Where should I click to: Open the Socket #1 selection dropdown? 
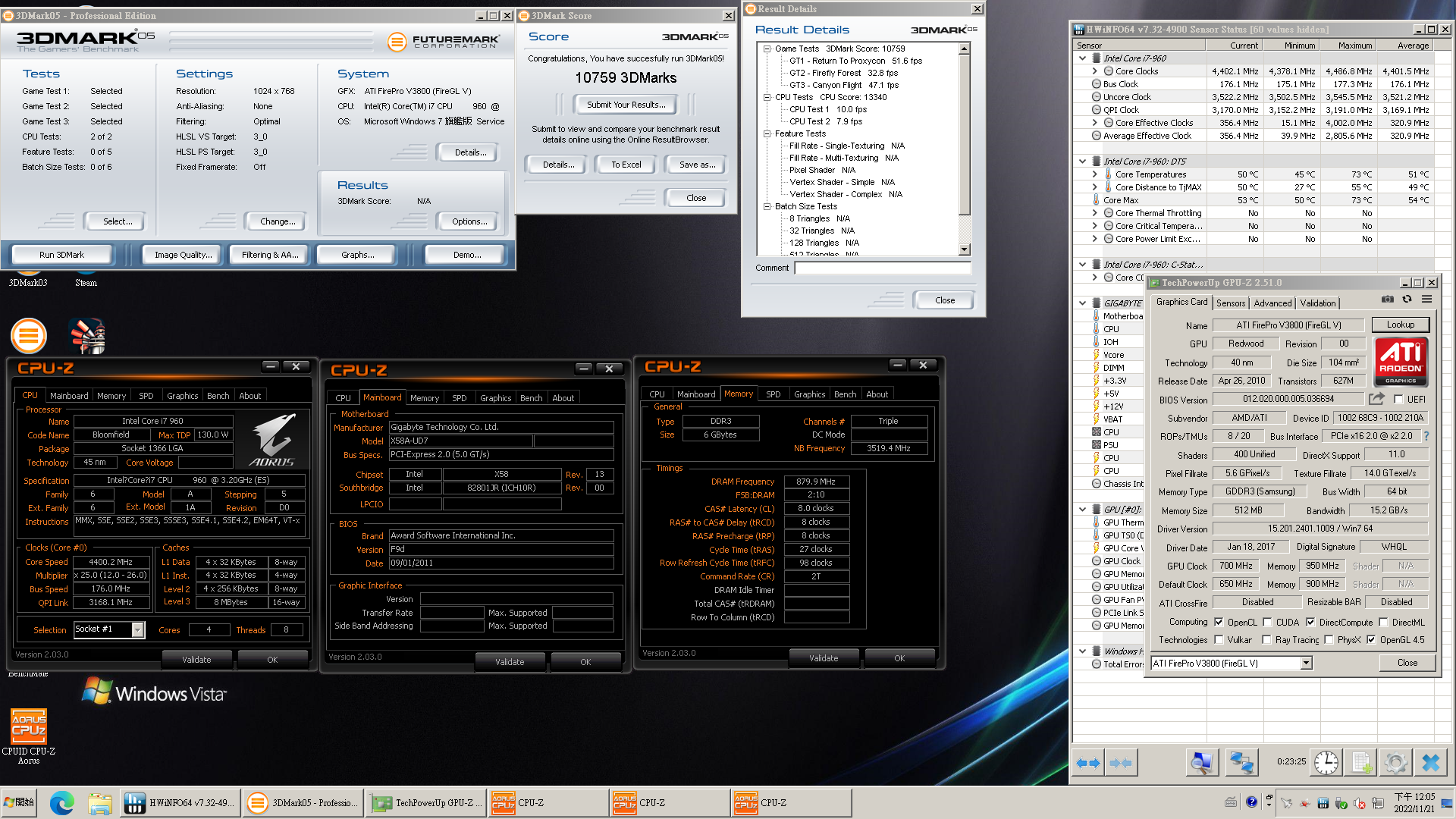[137, 629]
